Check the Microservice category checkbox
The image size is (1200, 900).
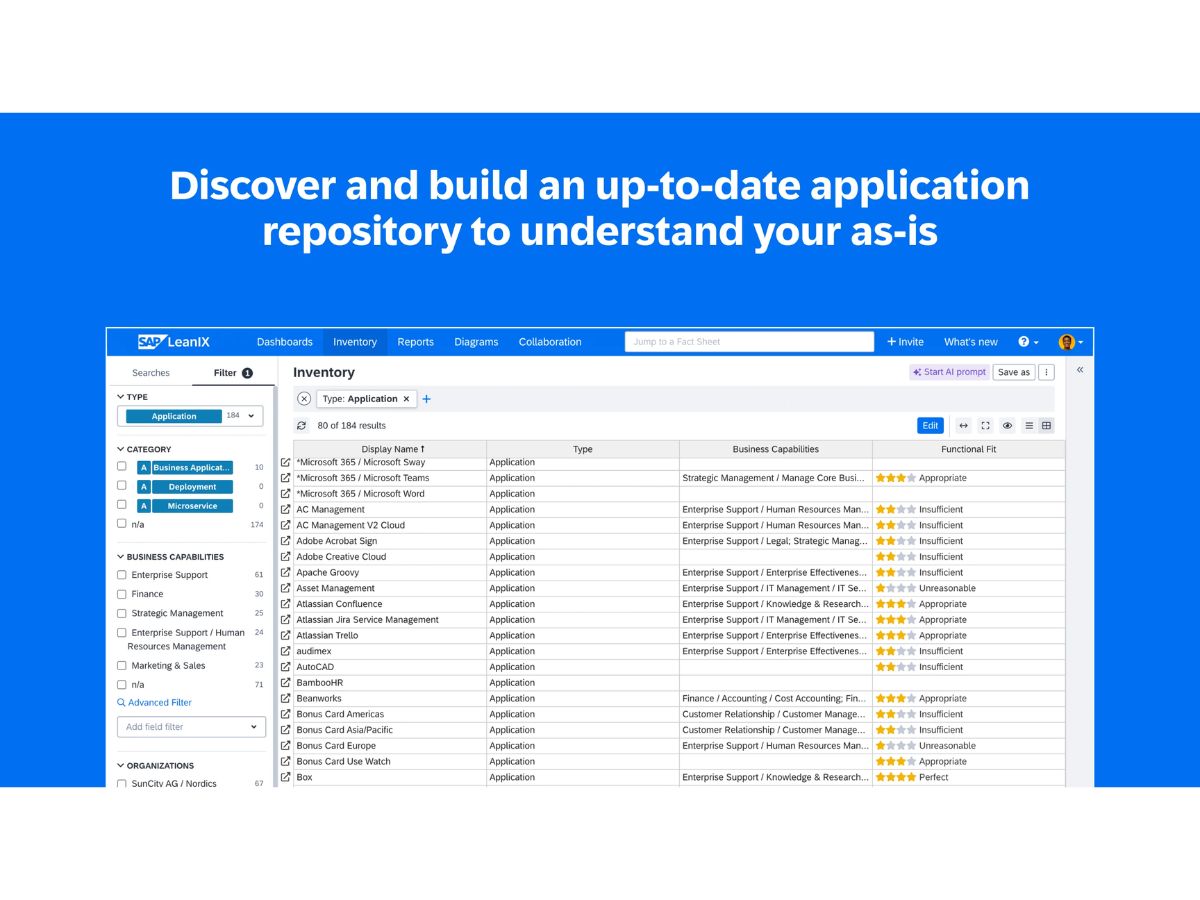click(122, 505)
